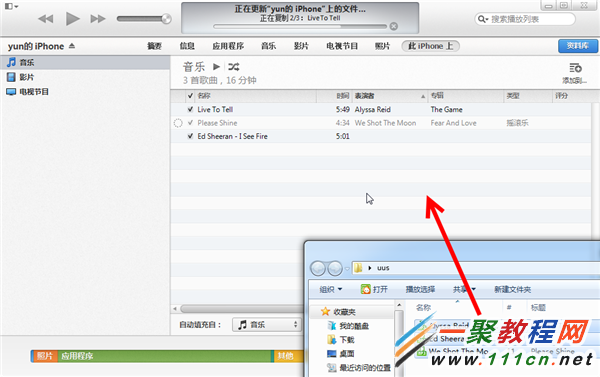Open the 共享 dropdown in Explorer
Image resolution: width=600 pixels, height=377 pixels.
(x=464, y=289)
